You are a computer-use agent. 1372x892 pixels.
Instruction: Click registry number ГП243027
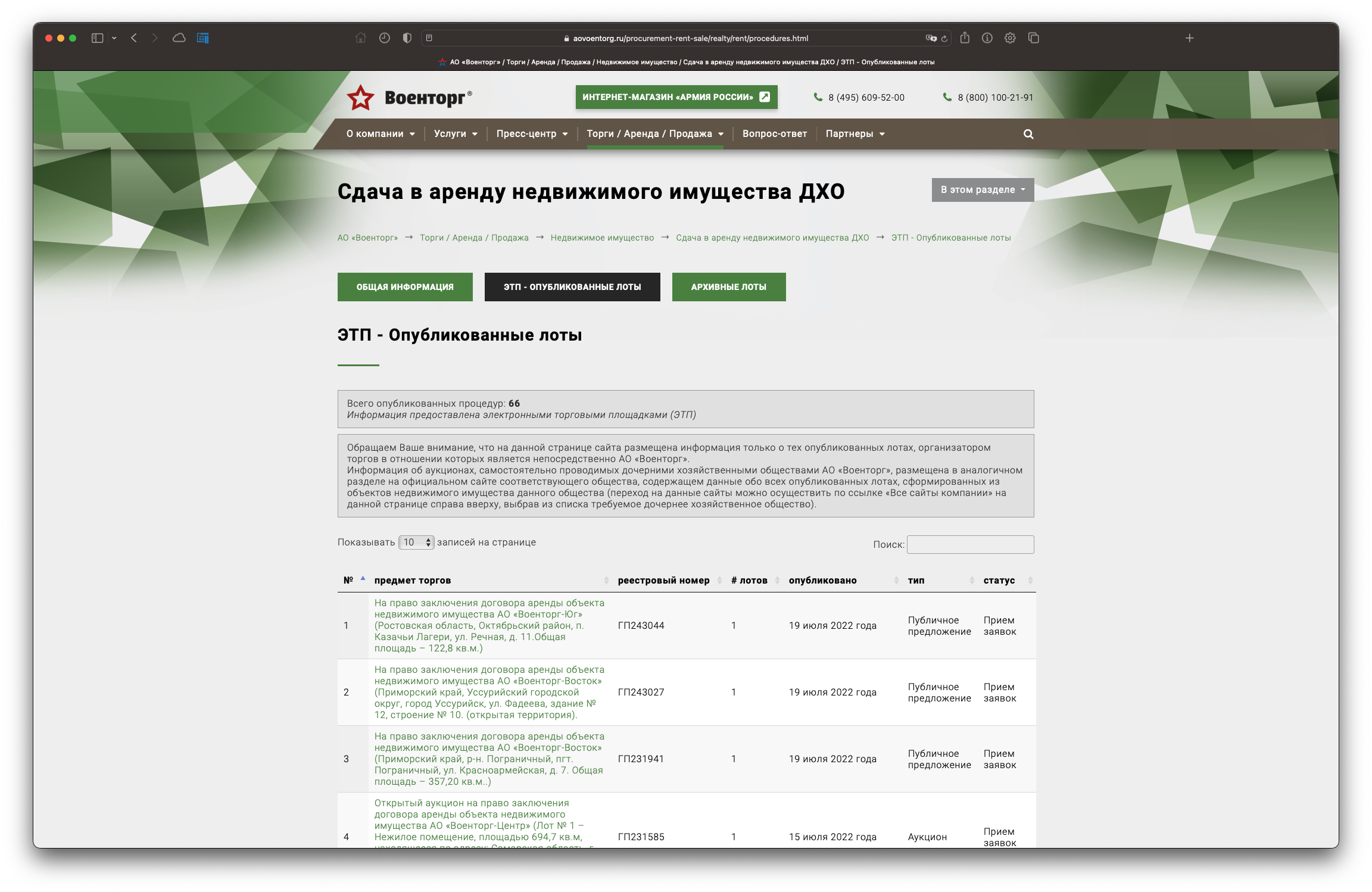(x=641, y=693)
